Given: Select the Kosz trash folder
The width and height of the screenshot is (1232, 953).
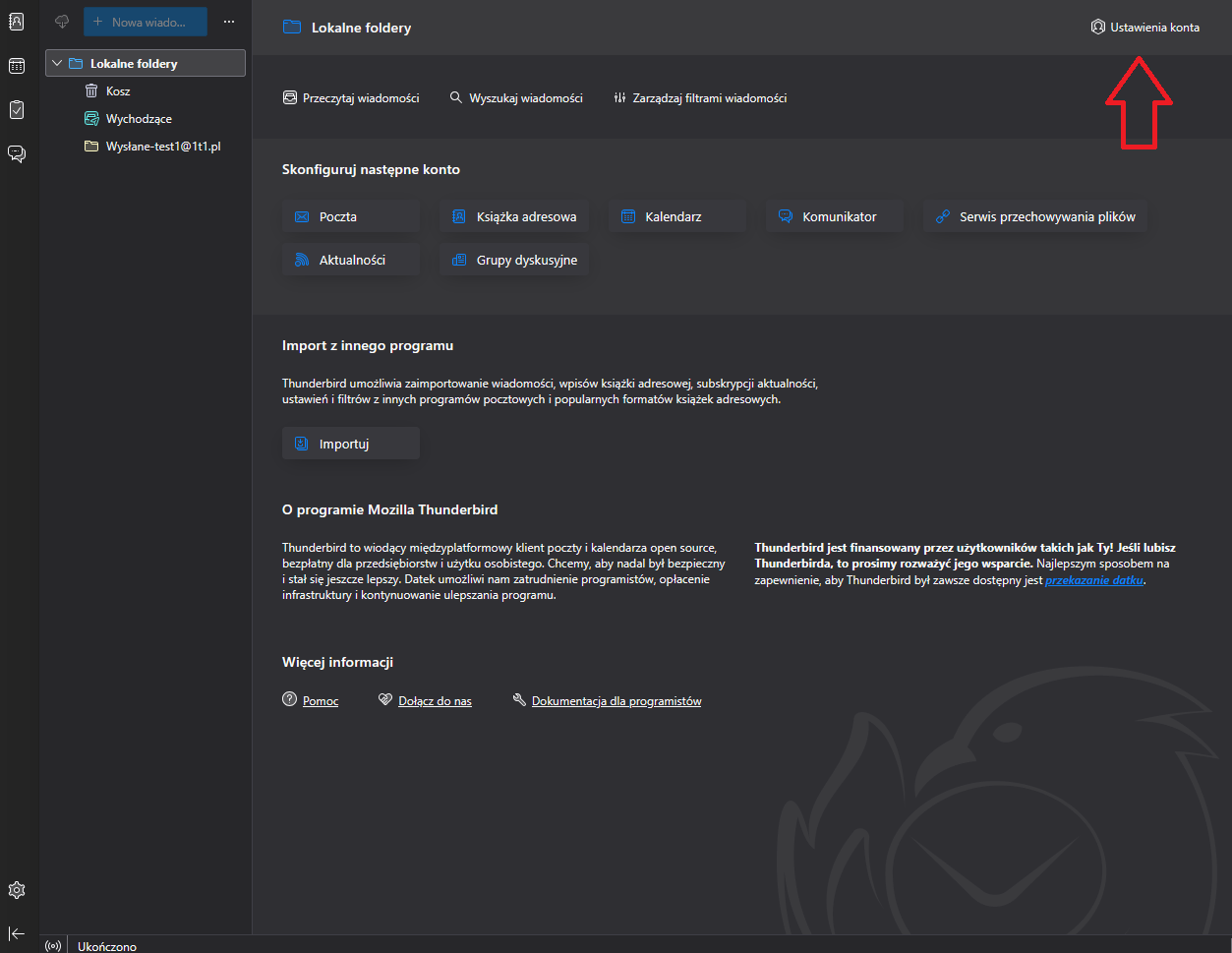Looking at the screenshot, I should click(x=118, y=91).
